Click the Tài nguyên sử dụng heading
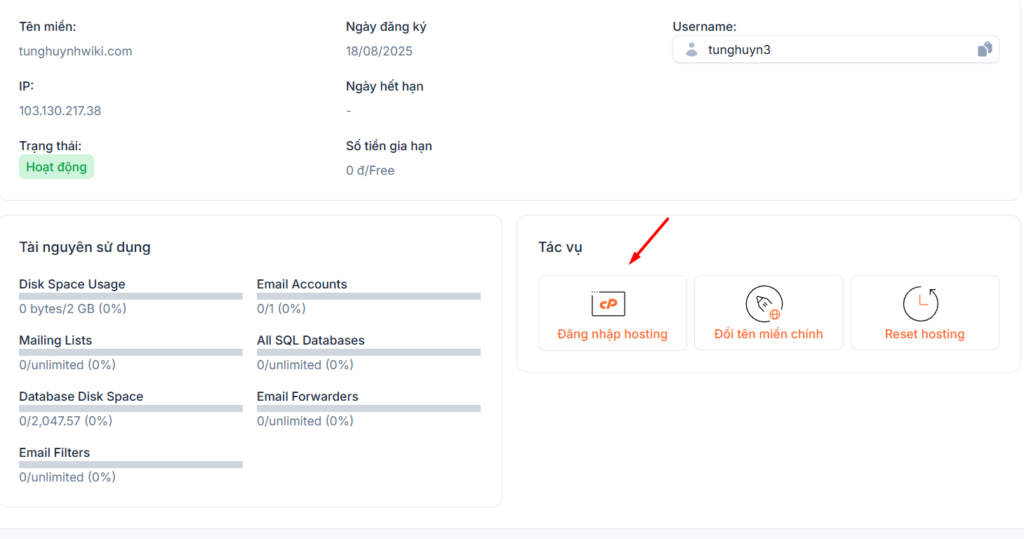 pos(85,247)
